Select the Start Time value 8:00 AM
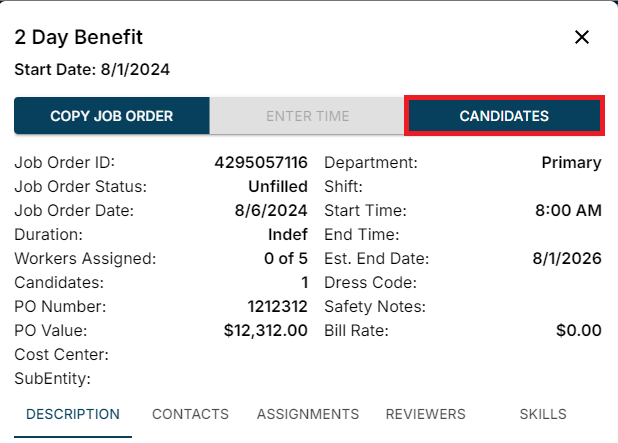618x443 pixels. 568,211
